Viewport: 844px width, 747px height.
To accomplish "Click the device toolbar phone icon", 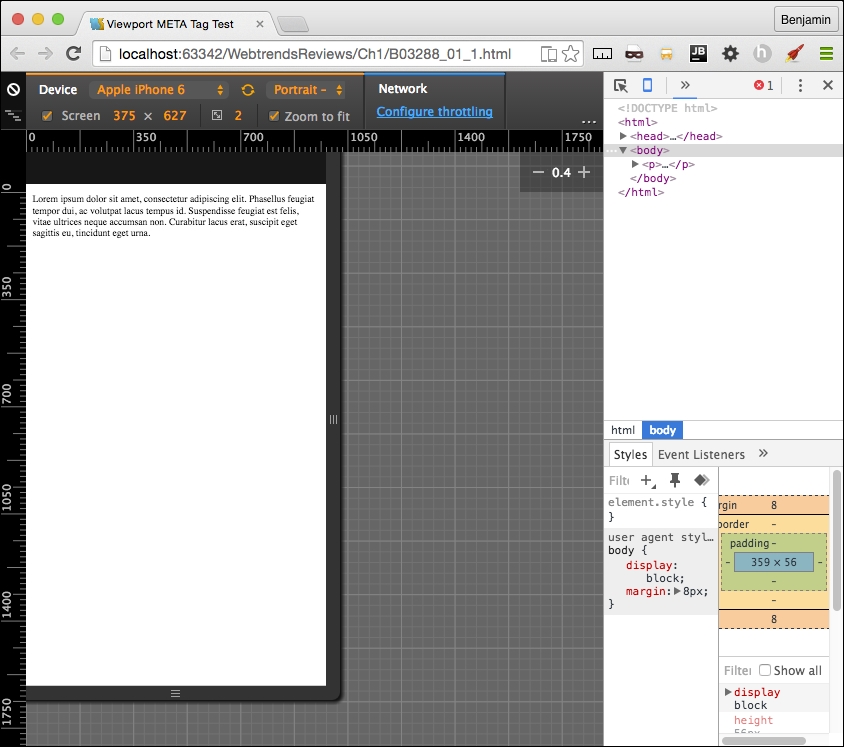I will tap(649, 86).
